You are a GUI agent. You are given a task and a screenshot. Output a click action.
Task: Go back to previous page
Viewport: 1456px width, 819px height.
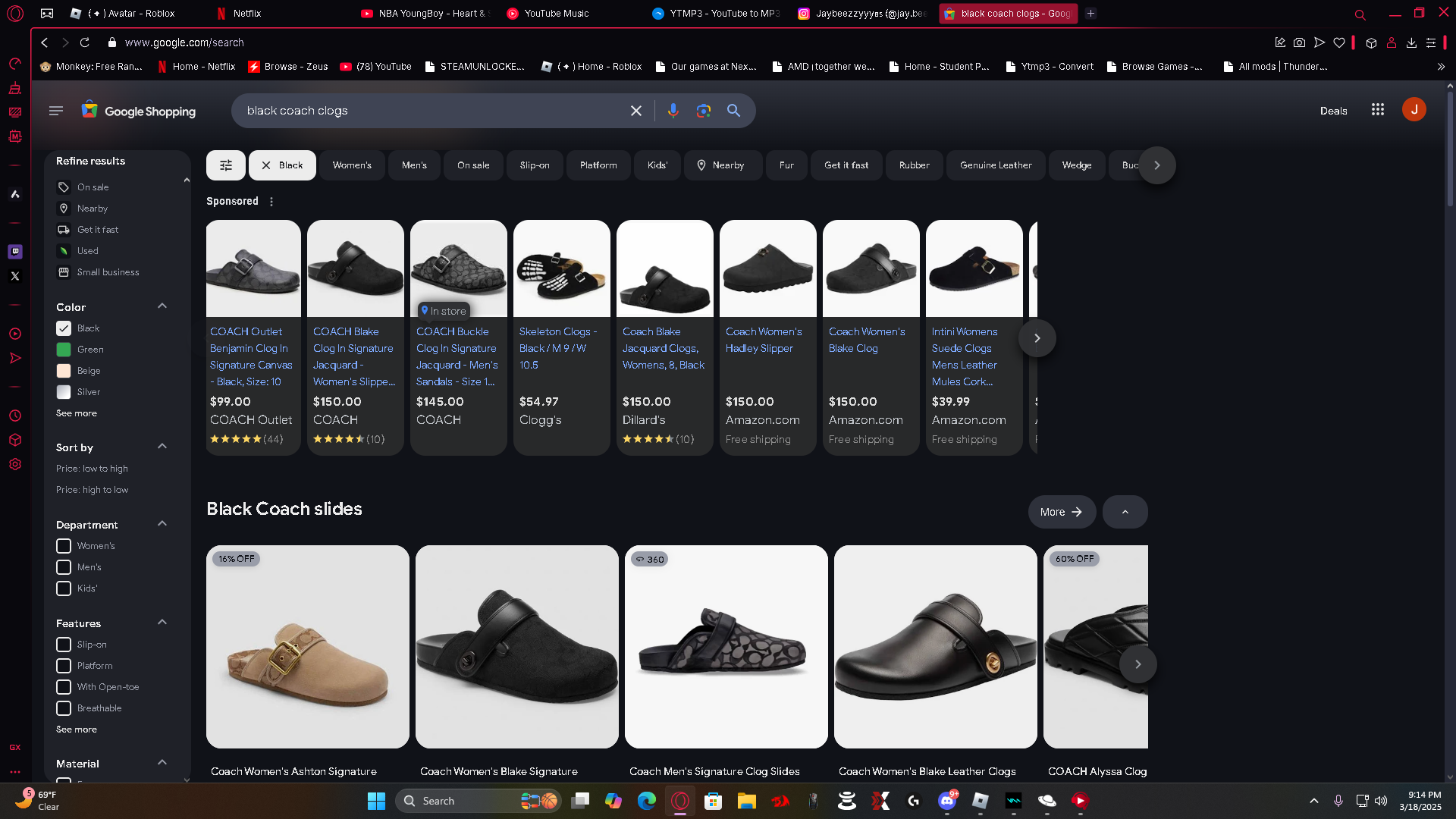45,42
